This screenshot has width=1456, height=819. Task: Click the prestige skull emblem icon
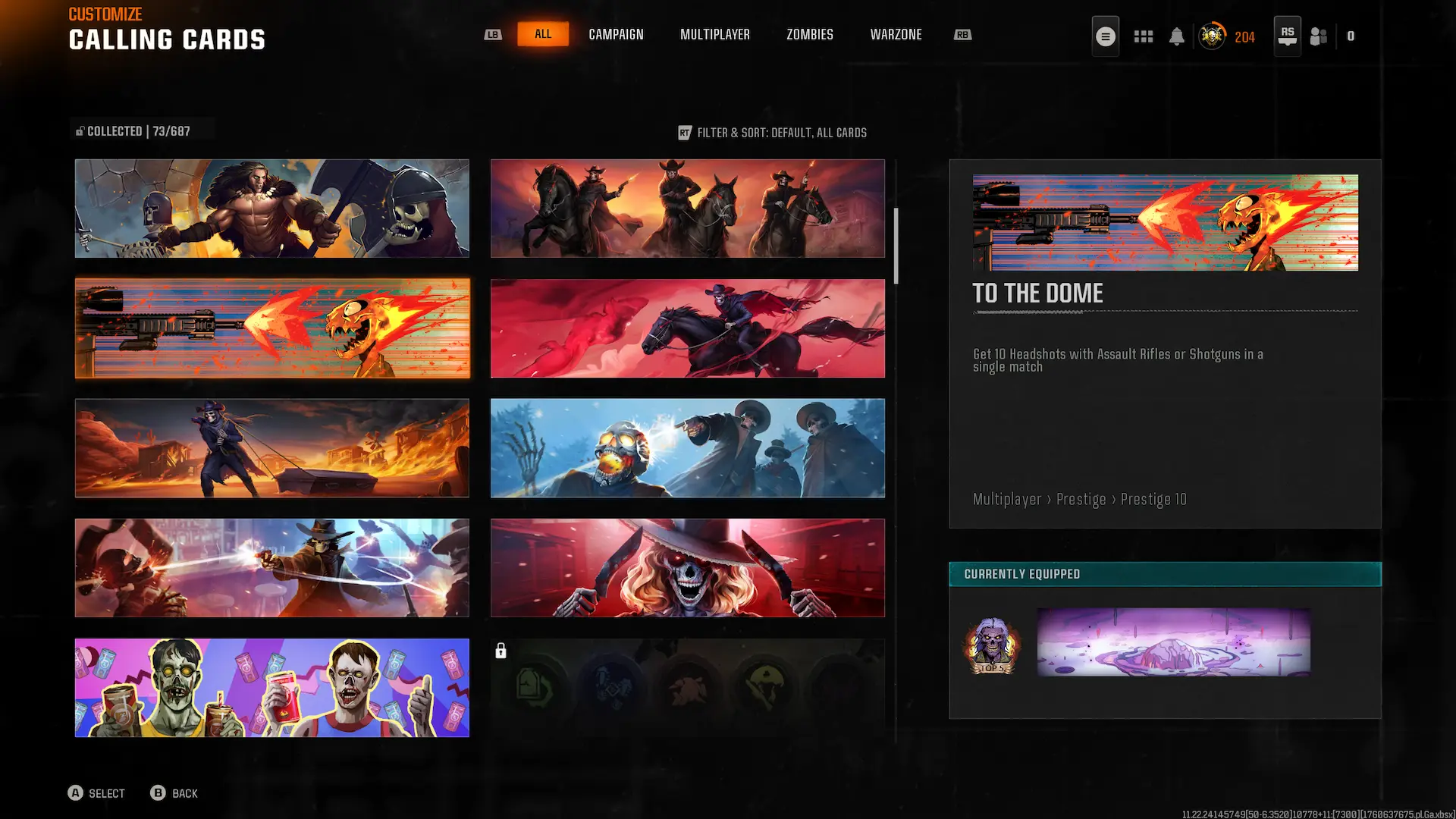tap(1212, 36)
